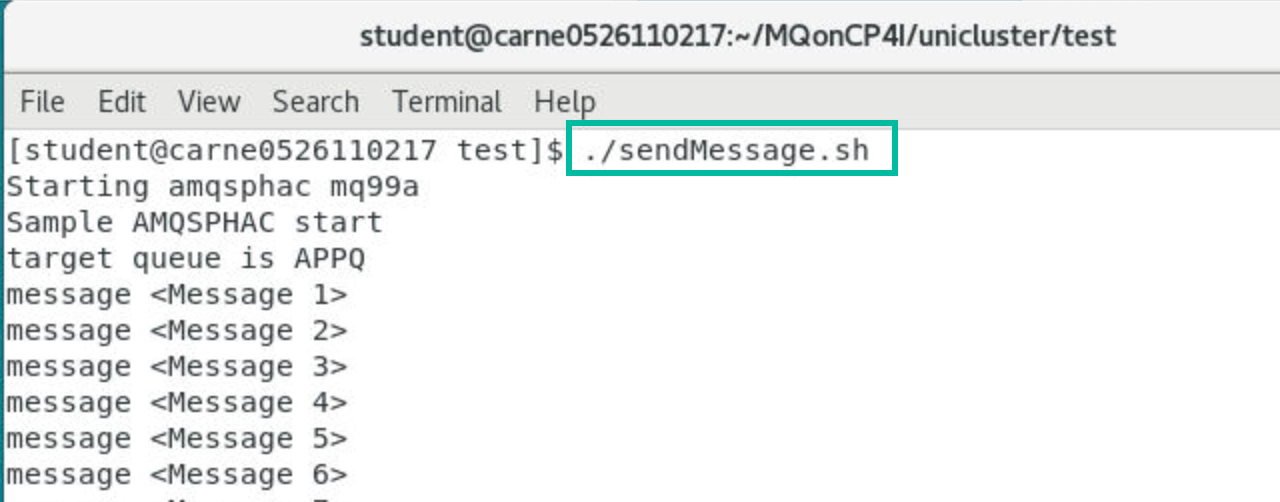Open the Help menu
This screenshot has width=1280, height=502.
point(564,102)
